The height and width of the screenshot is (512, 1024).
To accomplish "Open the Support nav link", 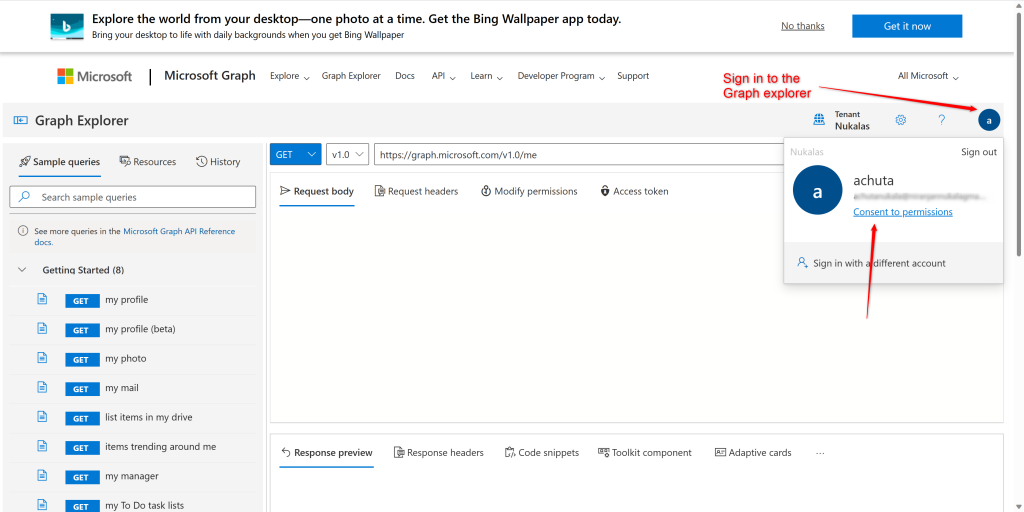I will point(633,76).
